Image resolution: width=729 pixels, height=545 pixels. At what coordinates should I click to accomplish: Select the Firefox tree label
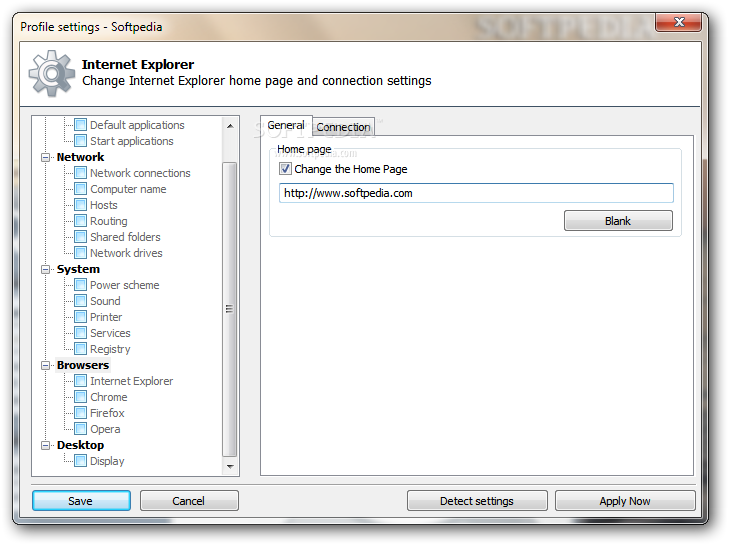click(x=107, y=413)
